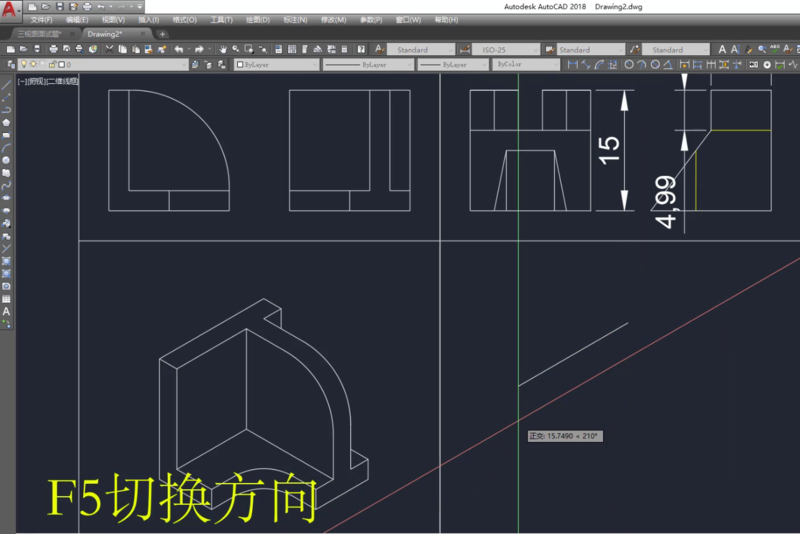Click the Help question mark icon

click(361, 49)
